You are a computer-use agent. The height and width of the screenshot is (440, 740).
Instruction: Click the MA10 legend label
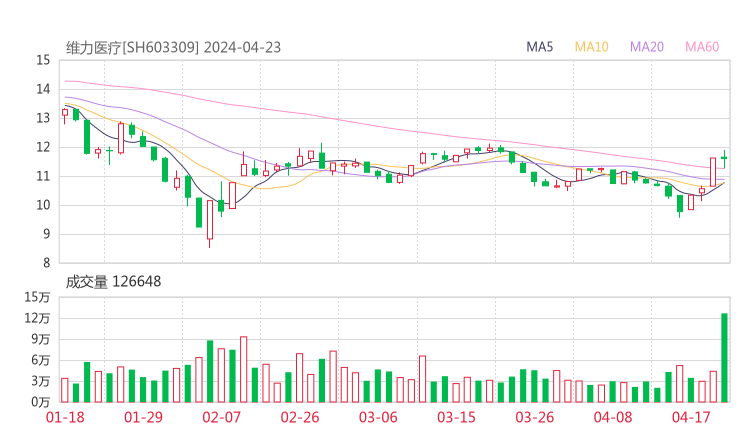591,47
